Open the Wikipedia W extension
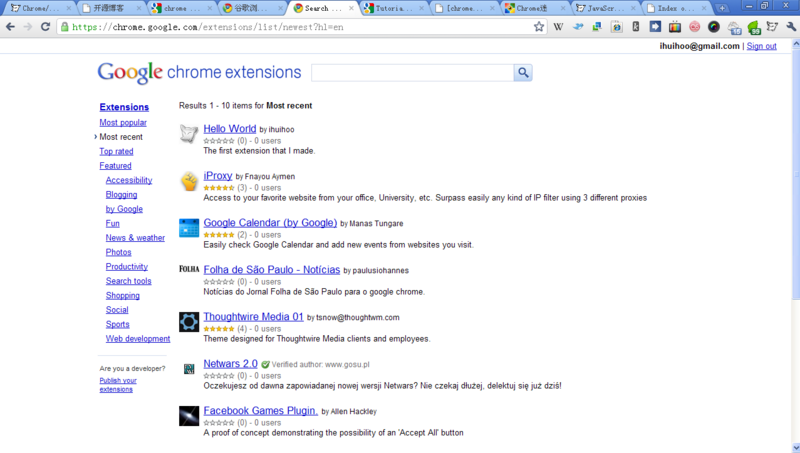The width and height of the screenshot is (800, 453). point(558,27)
